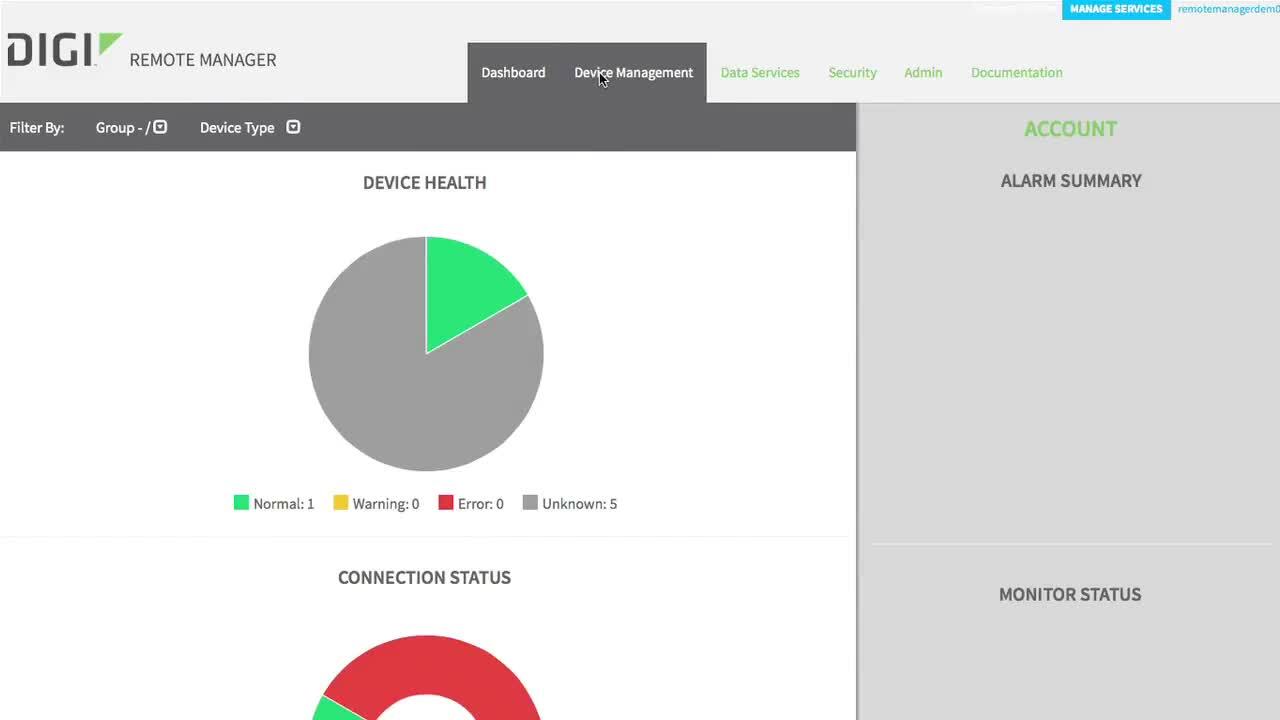Click the Manage Services button
Viewport: 1280px width, 720px height.
(x=1116, y=9)
